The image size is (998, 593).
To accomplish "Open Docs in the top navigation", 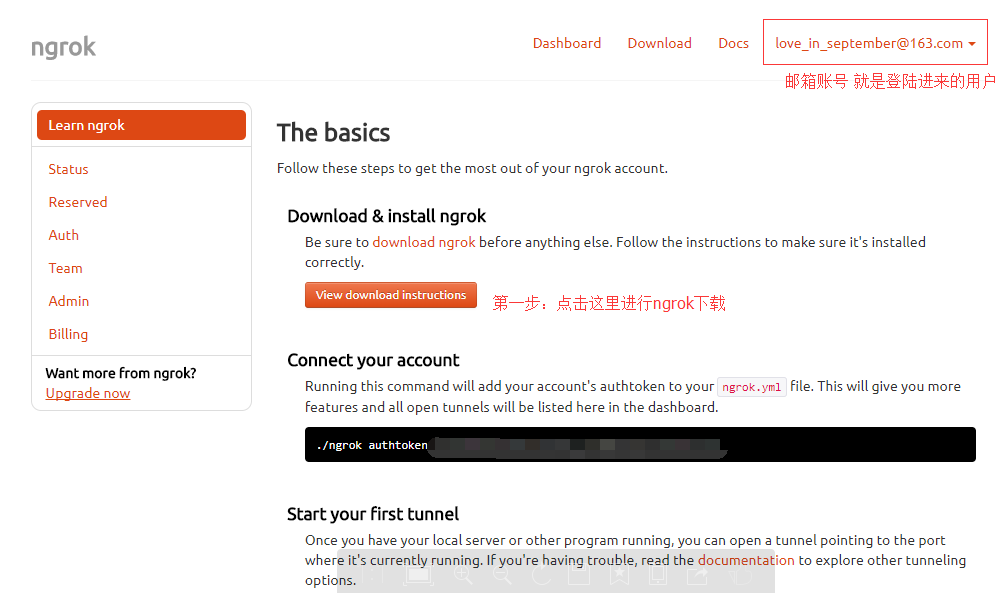I will click(x=733, y=43).
